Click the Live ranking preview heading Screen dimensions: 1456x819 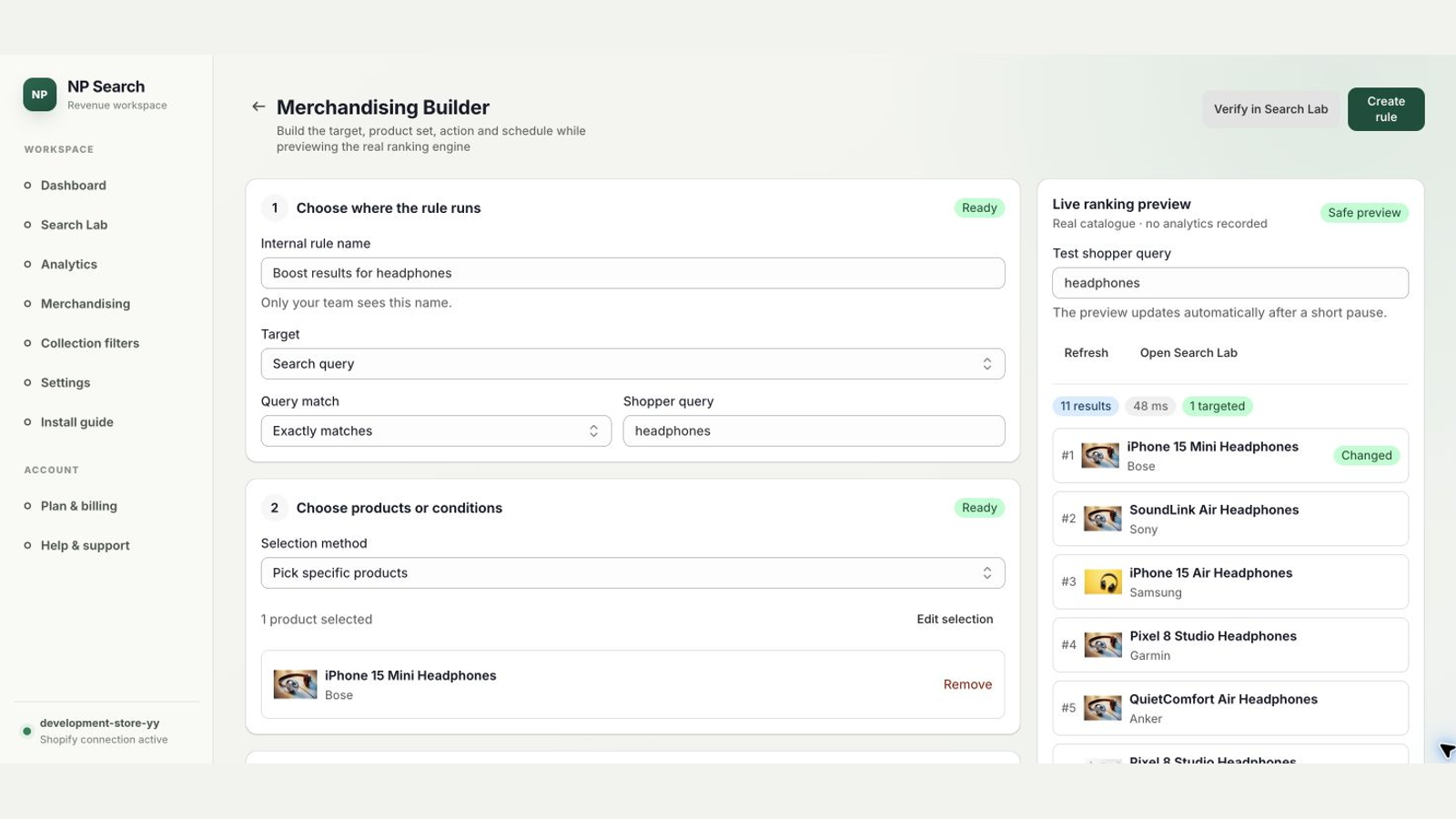pos(1121,205)
